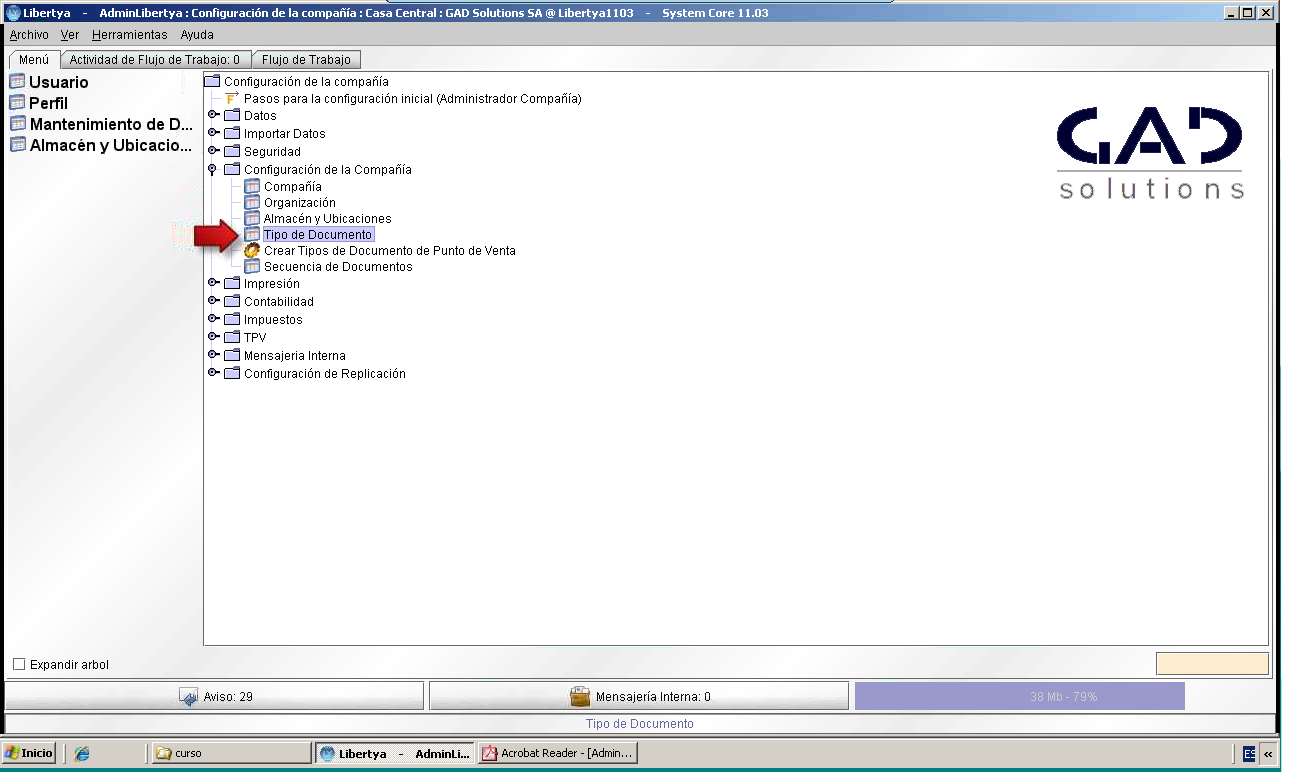
Task: Expand the Seguridad tree node
Action: 213,150
